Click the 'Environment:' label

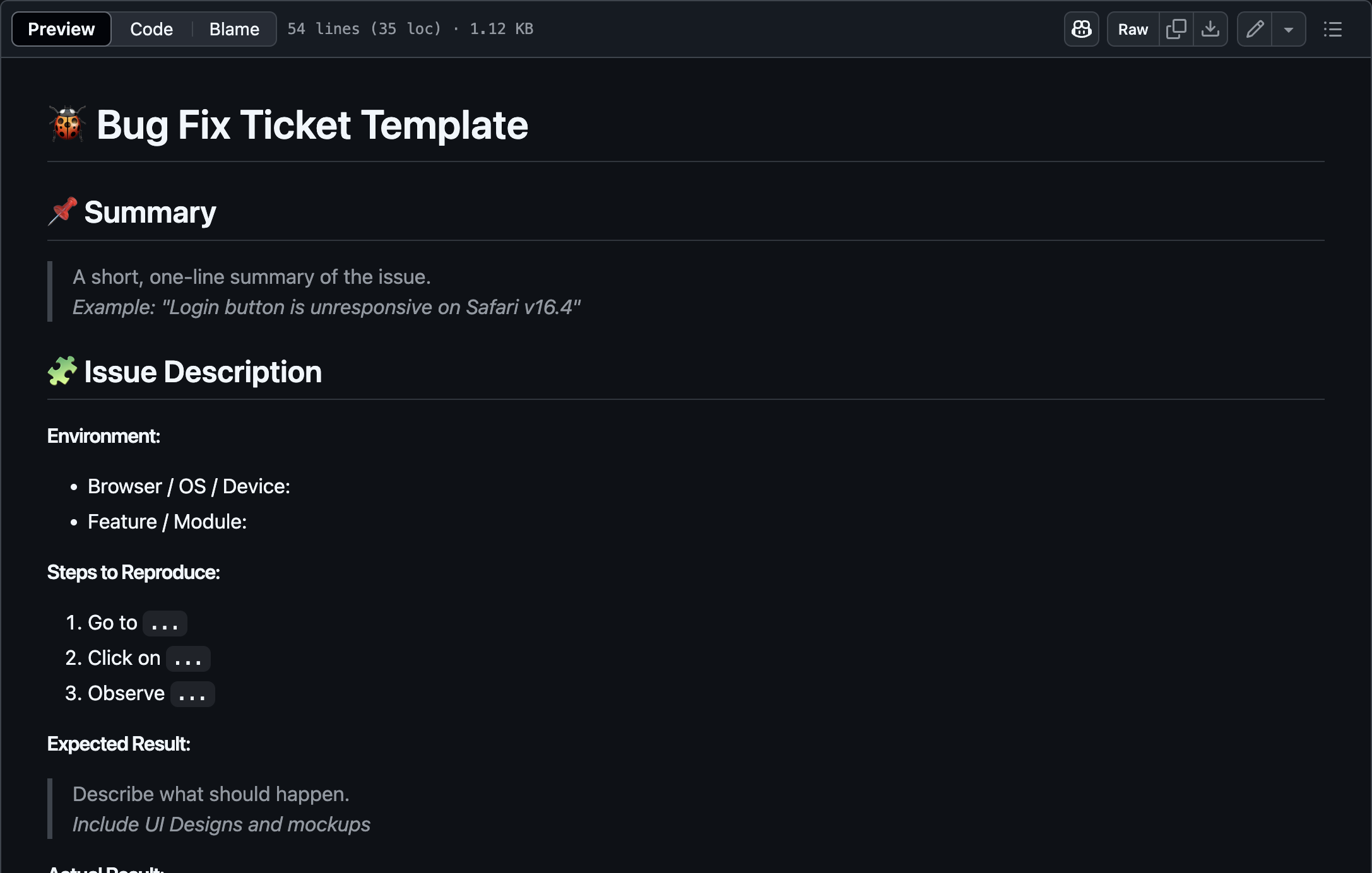coord(103,436)
